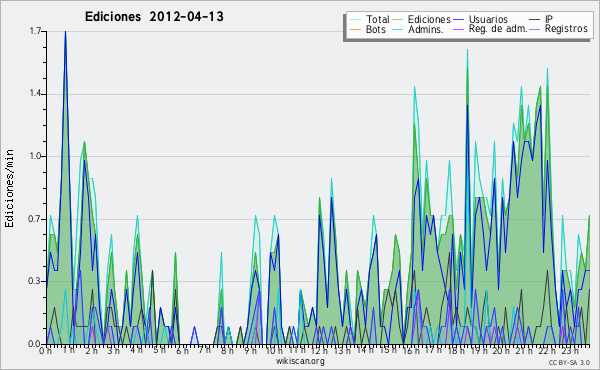600x370 pixels.
Task: Click the '2 h' x-axis label
Action: (x=91, y=351)
